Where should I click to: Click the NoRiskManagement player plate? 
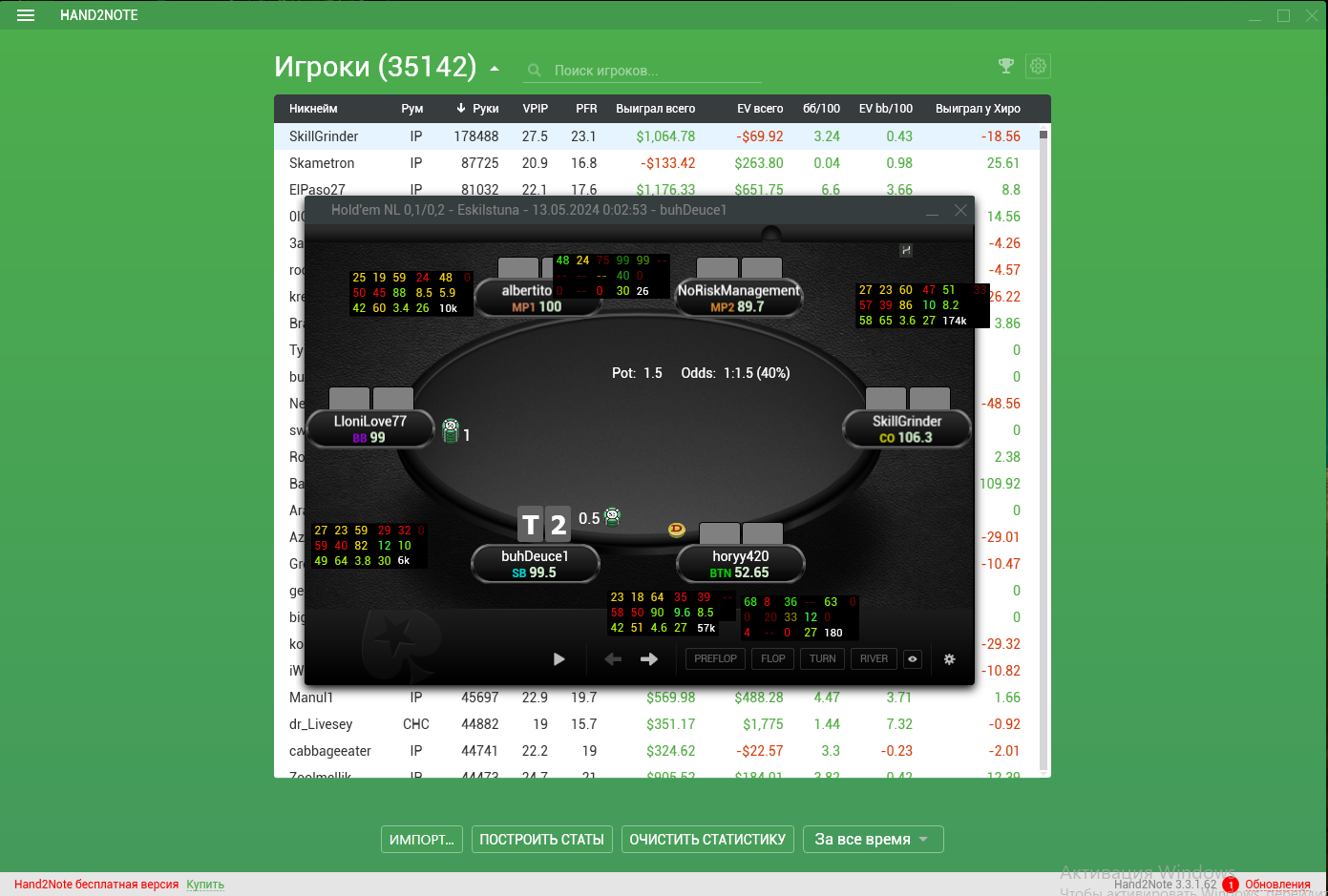pos(738,298)
